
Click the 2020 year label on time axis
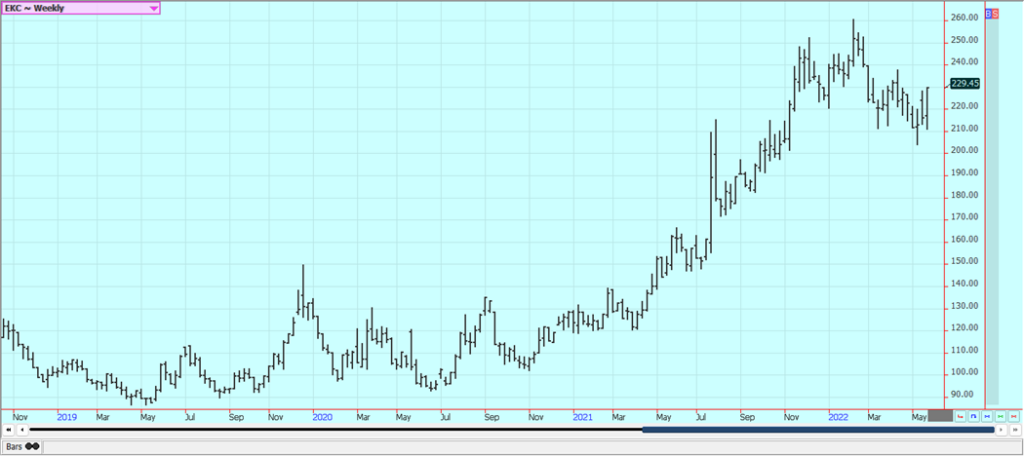(x=323, y=416)
